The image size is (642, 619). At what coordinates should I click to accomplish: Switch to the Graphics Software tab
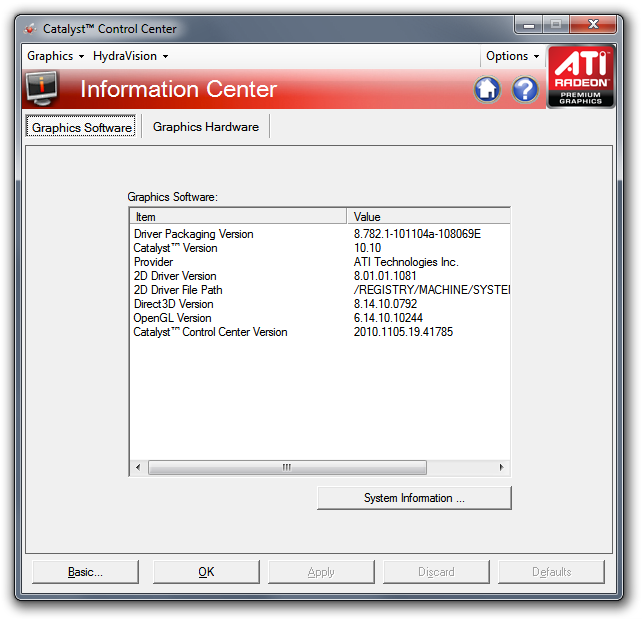(81, 127)
